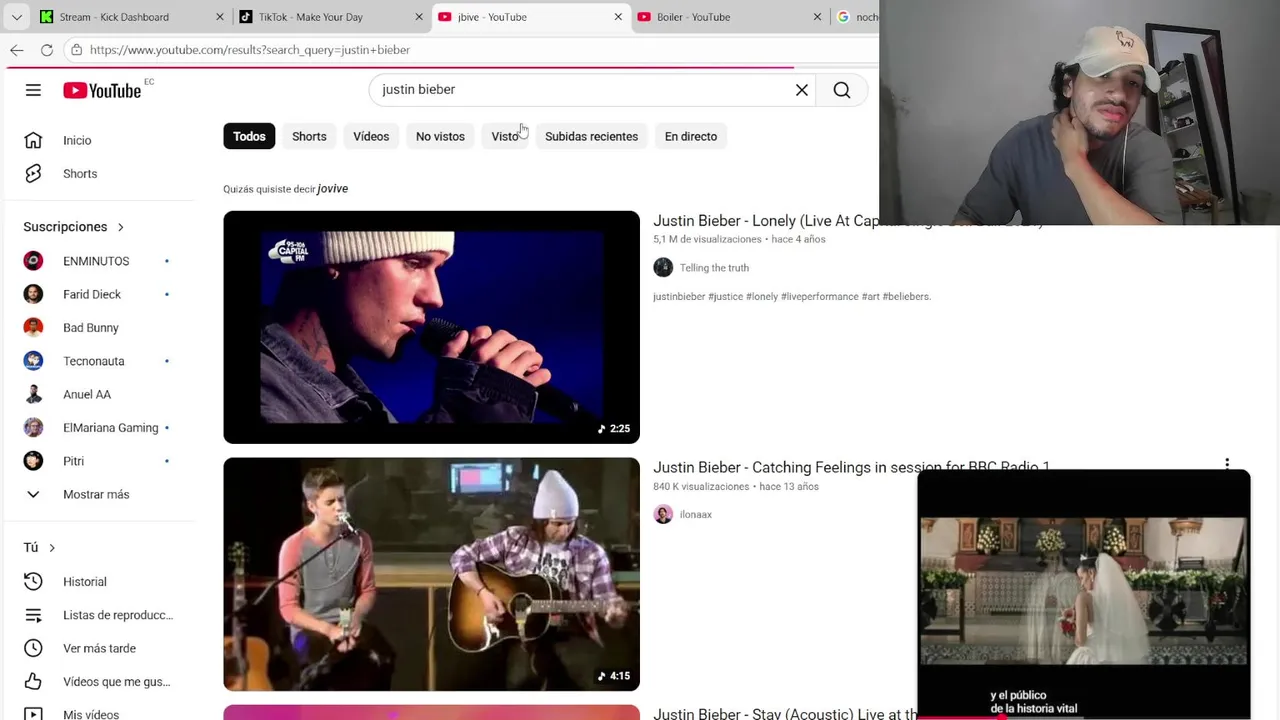Select the Subidas recientes filter chip
This screenshot has height=720, width=1280.
click(591, 136)
